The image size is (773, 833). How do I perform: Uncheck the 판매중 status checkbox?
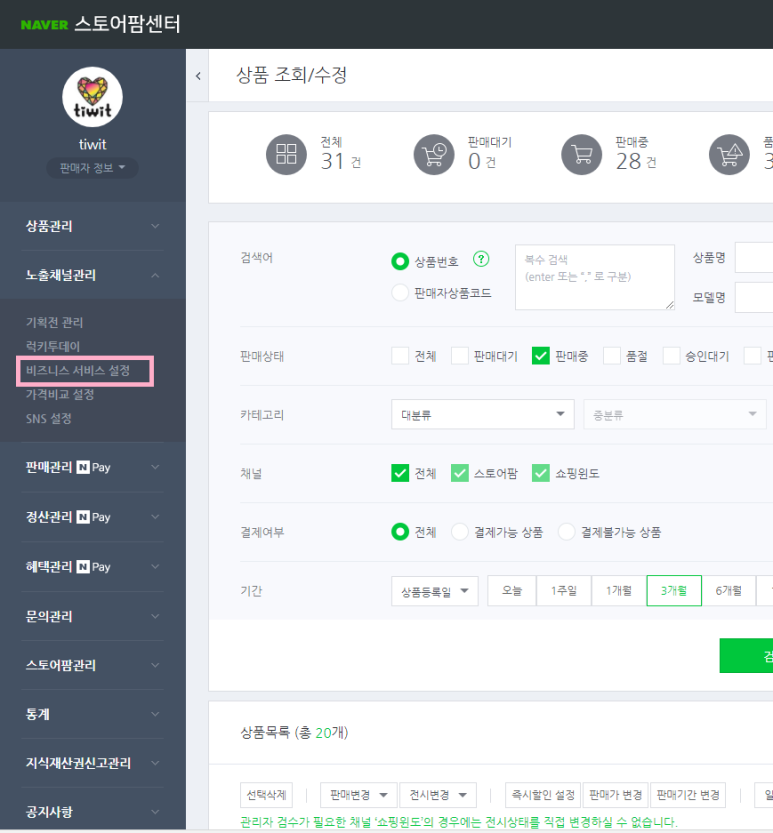pyautogui.click(x=540, y=356)
